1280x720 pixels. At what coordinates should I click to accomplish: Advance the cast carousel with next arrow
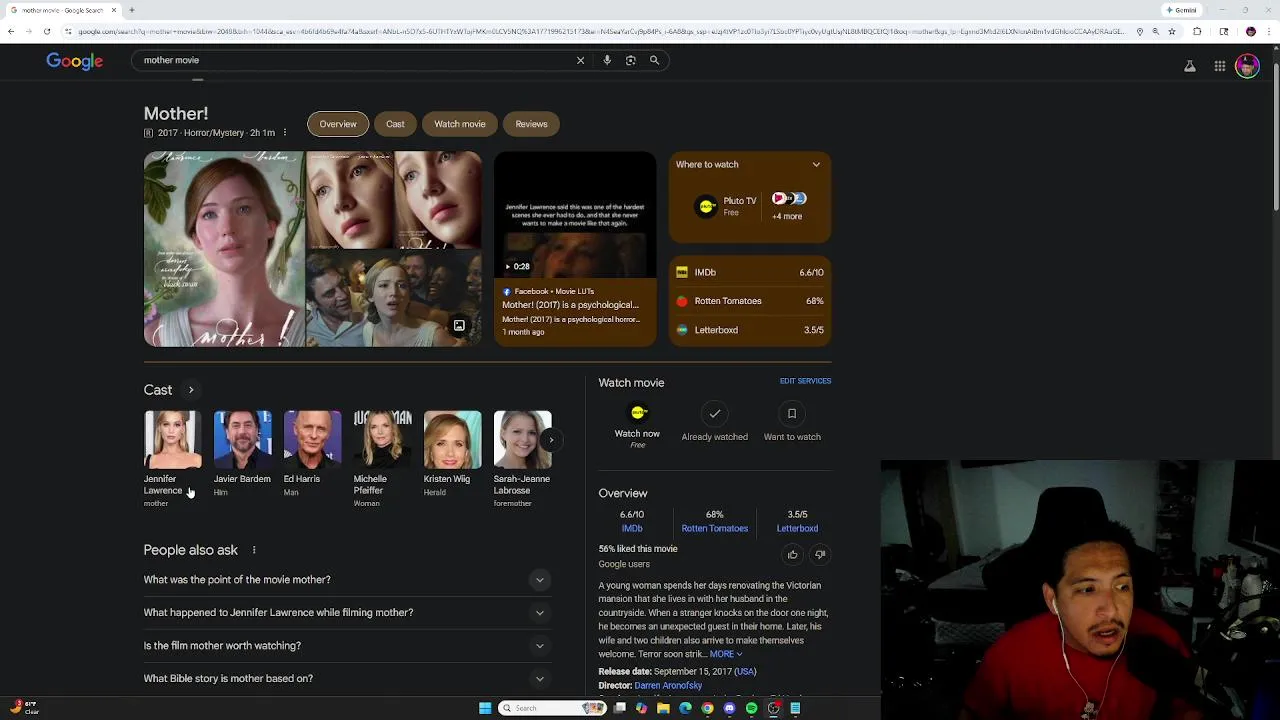(550, 440)
